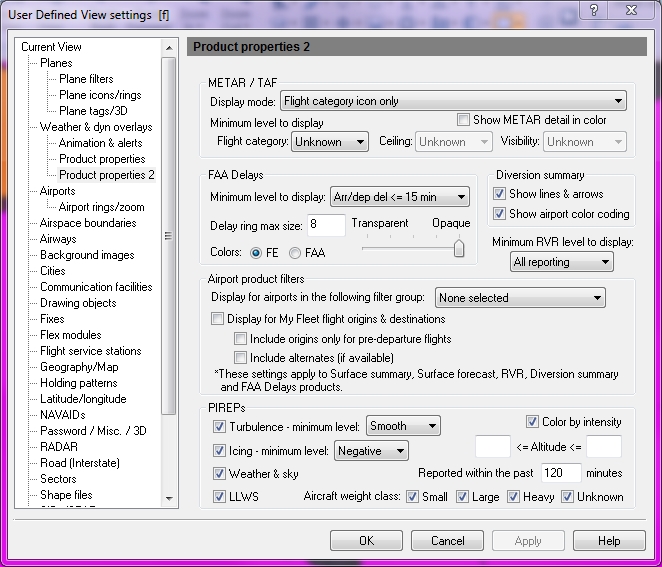
Task: Open Airport rings/zoom settings
Action: (x=101, y=207)
